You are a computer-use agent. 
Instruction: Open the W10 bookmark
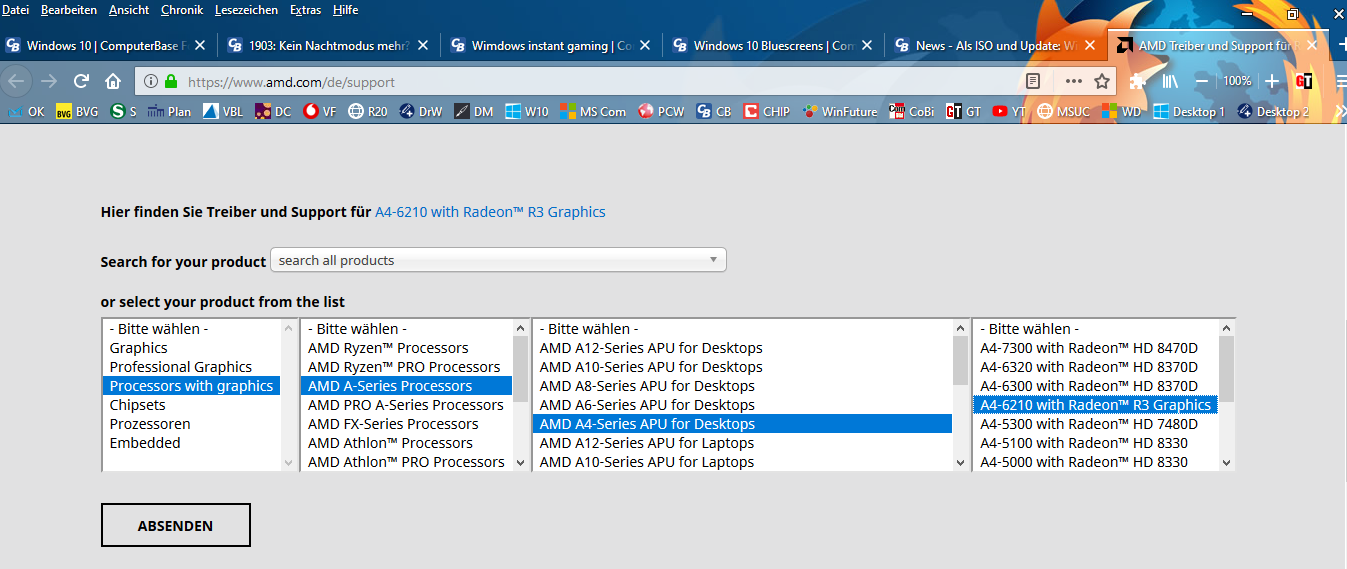526,112
